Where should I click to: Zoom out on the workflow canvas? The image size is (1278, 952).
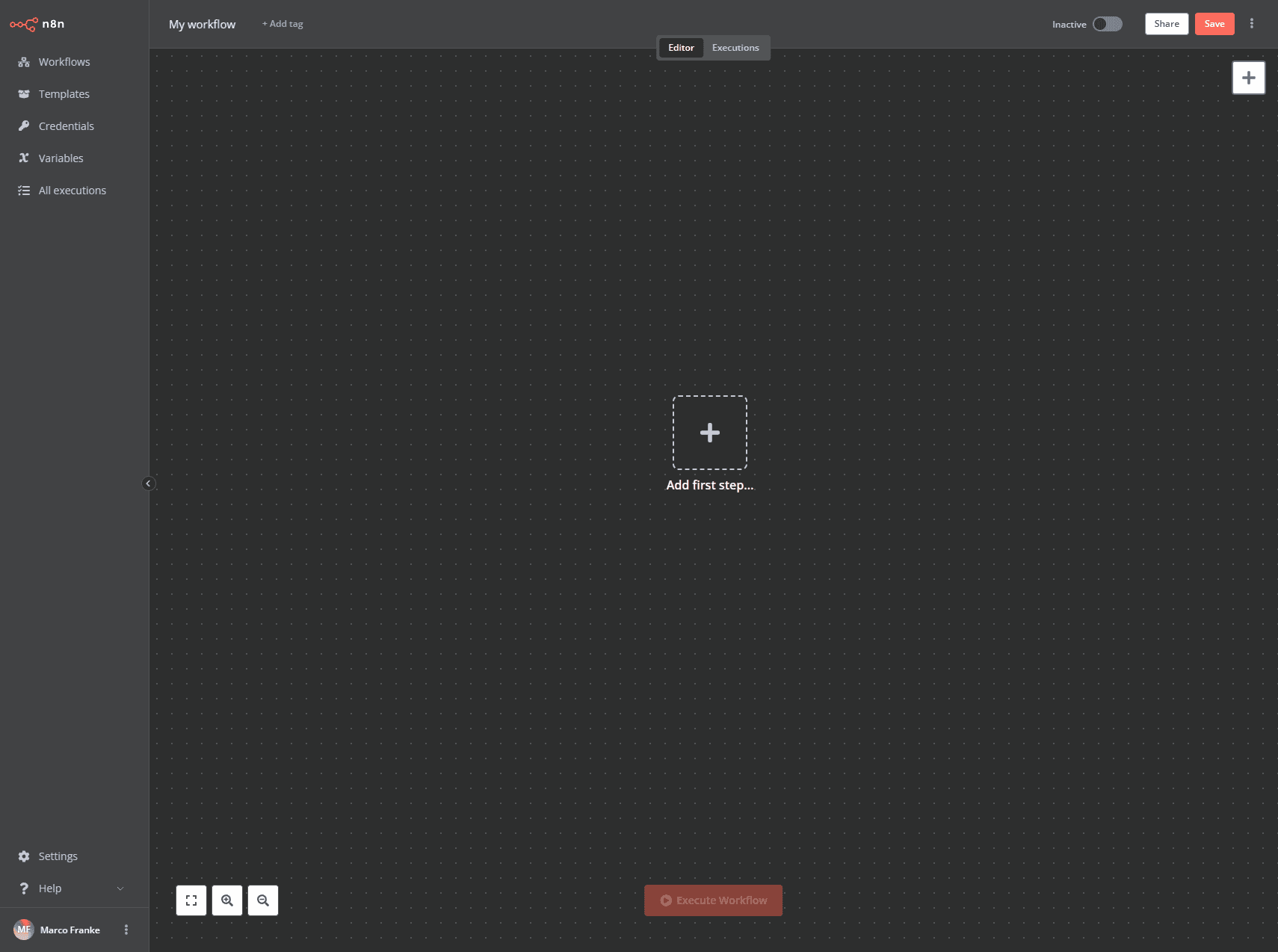tap(263, 900)
